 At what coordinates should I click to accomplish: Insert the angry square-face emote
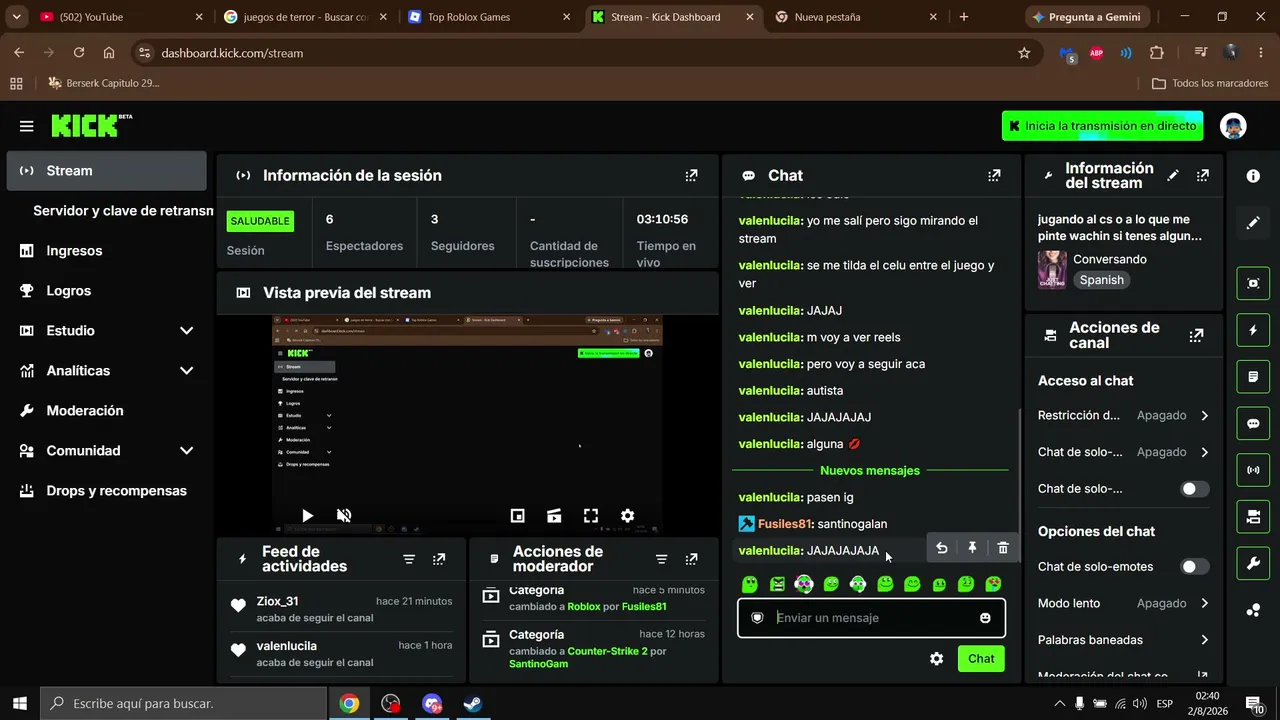777,584
